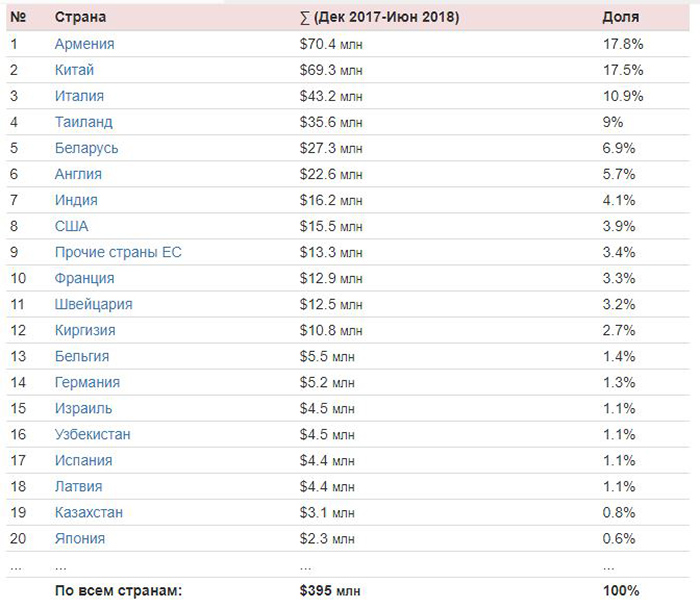The width and height of the screenshot is (700, 608).
Task: Open the Армения country link
Action: click(x=84, y=44)
